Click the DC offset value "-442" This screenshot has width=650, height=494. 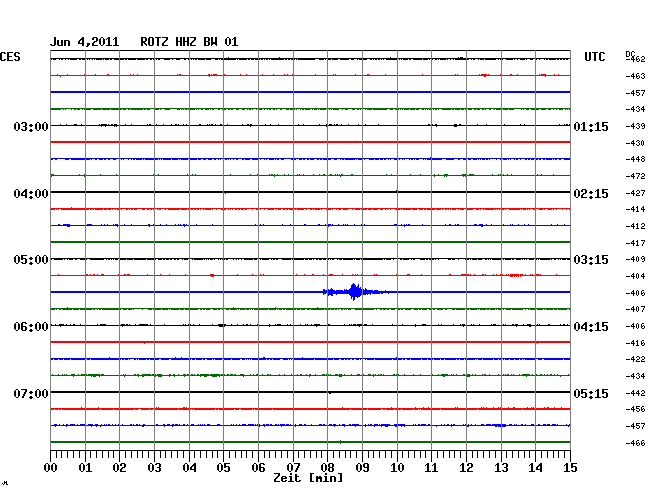635,393
